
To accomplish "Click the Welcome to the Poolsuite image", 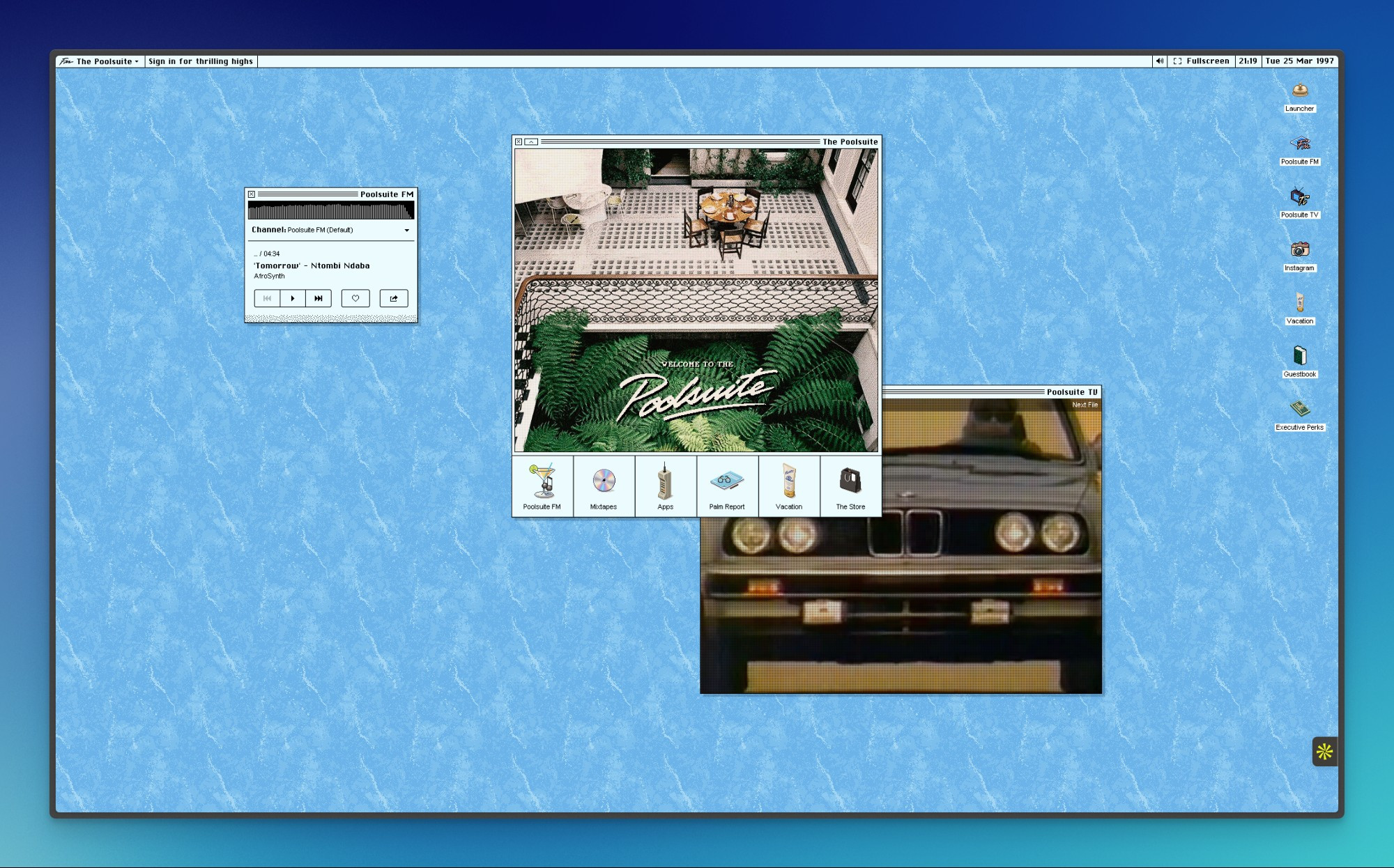I will (696, 300).
